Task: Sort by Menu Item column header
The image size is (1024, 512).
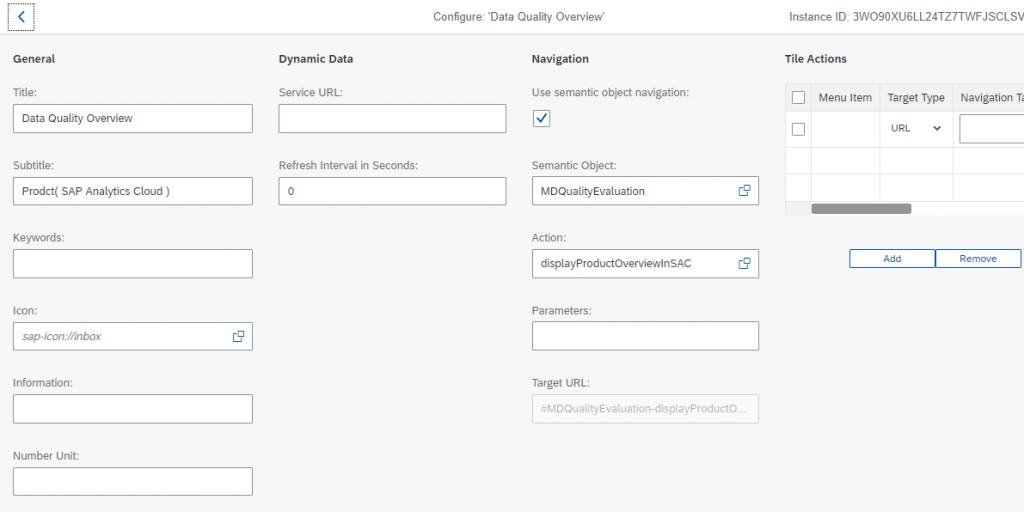Action: coord(845,97)
